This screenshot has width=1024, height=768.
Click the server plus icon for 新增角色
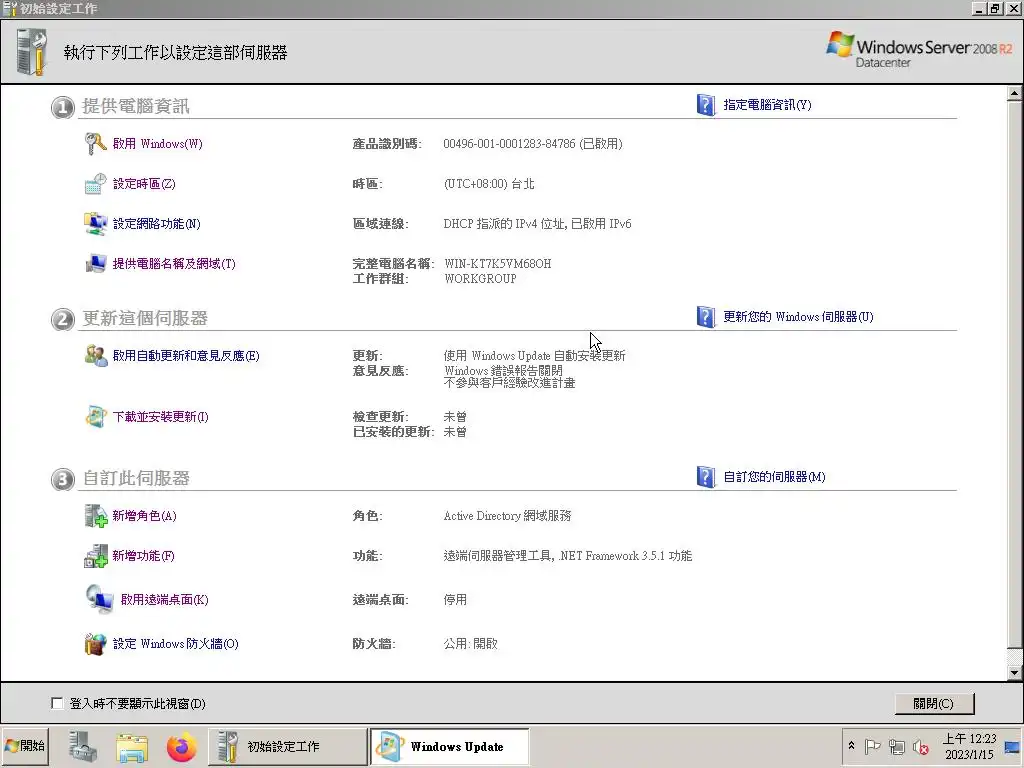coord(95,516)
